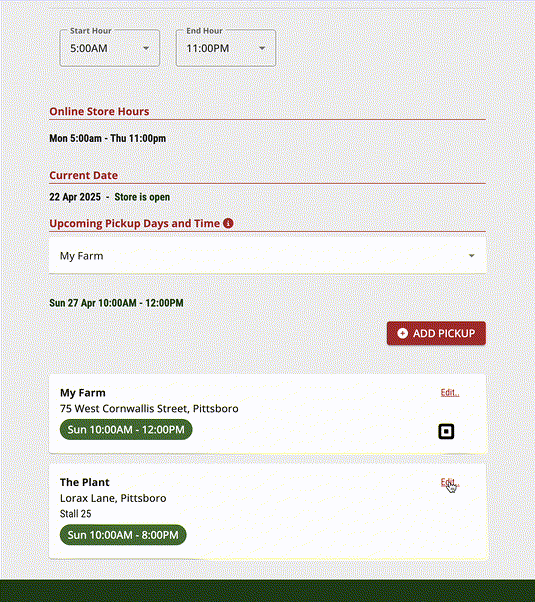Click the Sun 27 Apr pickup time text
The width and height of the screenshot is (535, 602).
coord(116,303)
